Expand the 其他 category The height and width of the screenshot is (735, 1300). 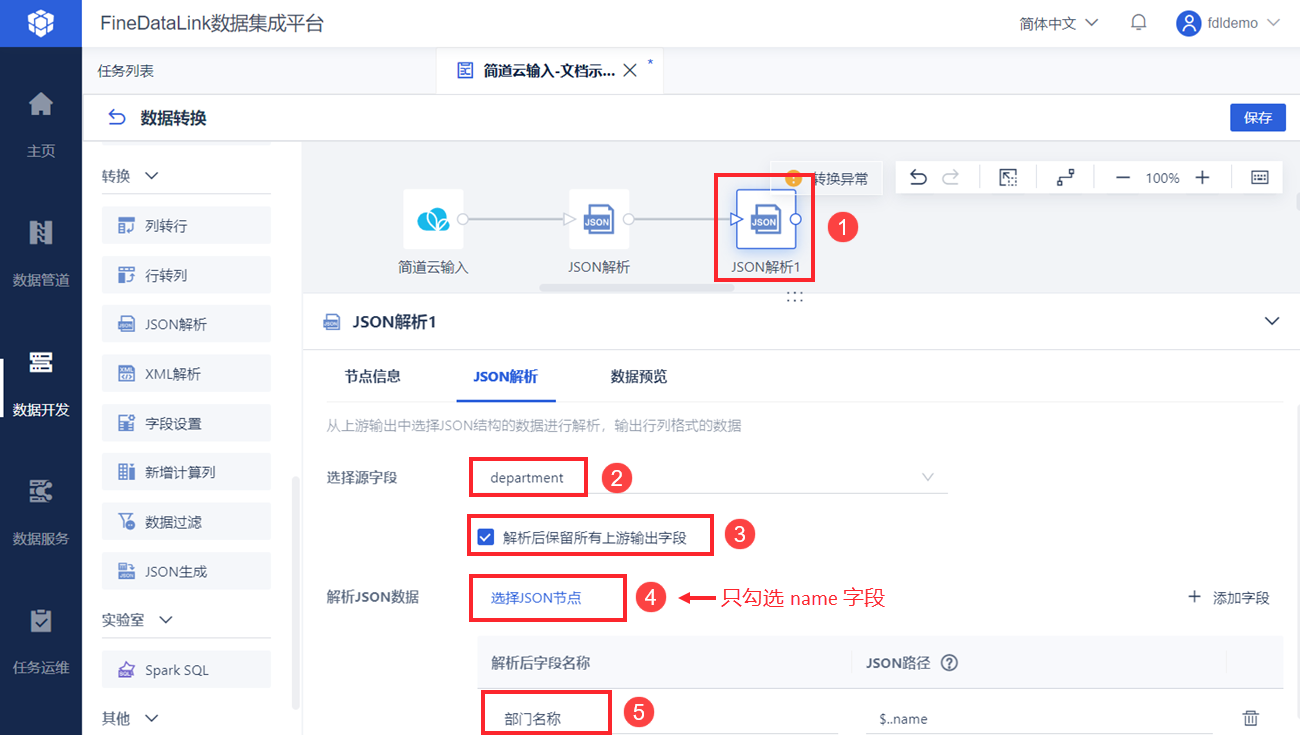pos(152,718)
